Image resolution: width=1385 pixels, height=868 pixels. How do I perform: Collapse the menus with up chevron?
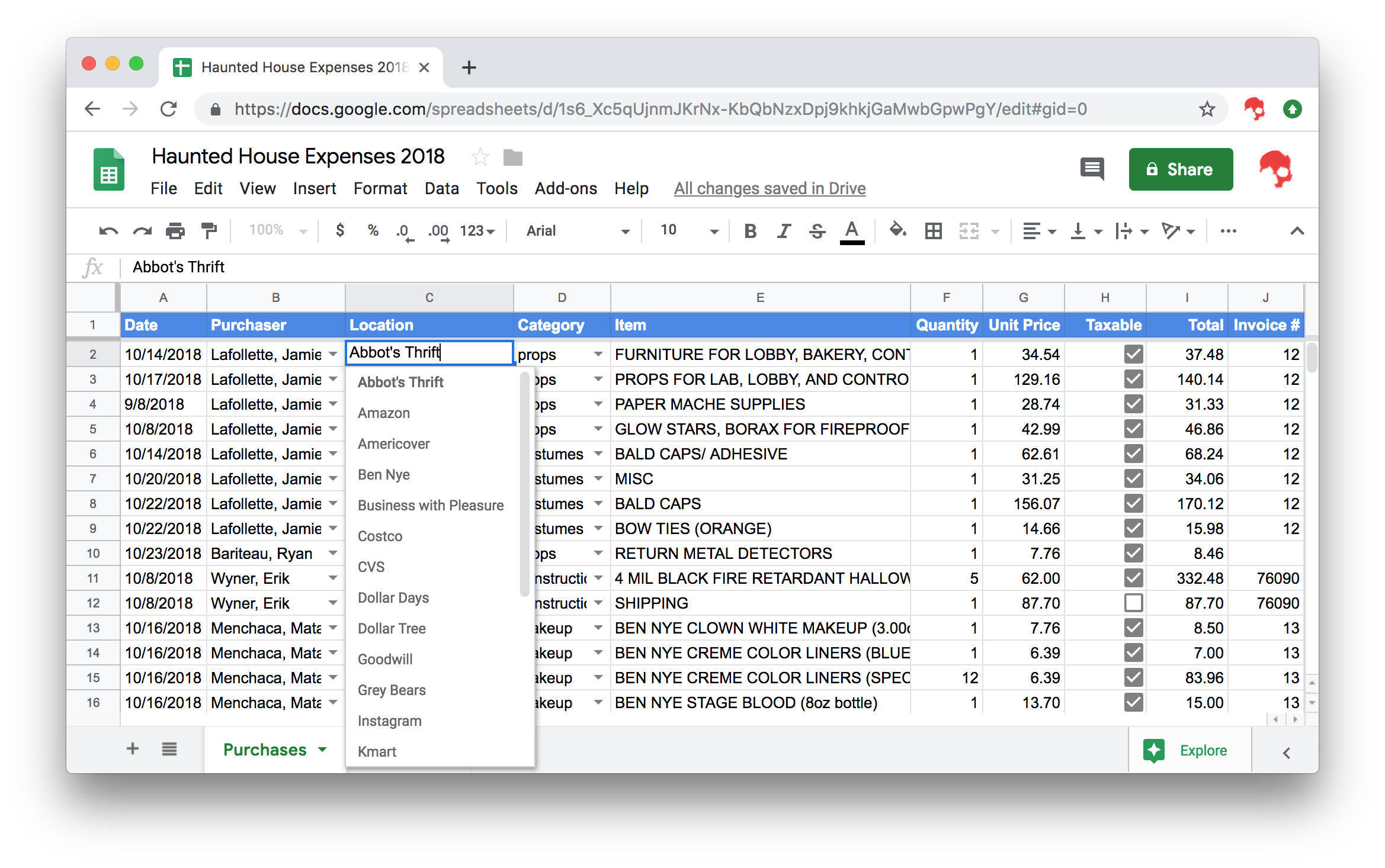click(x=1297, y=231)
